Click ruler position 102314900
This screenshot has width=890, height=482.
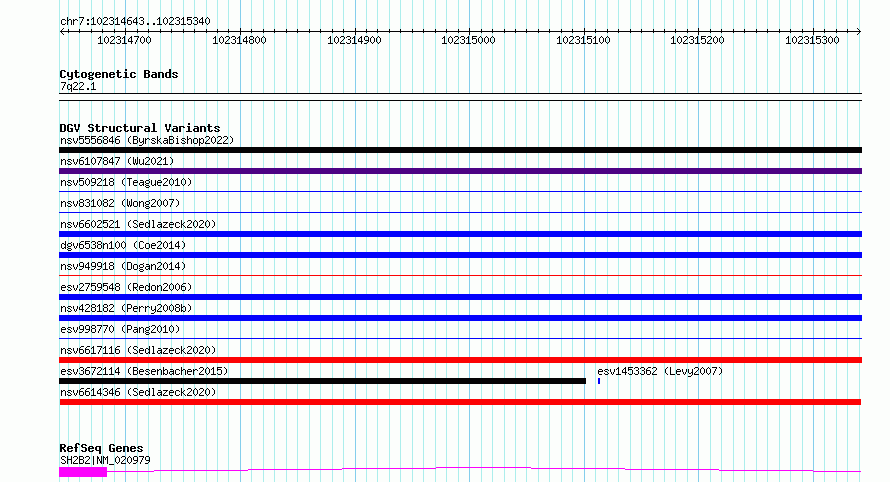pyautogui.click(x=354, y=40)
